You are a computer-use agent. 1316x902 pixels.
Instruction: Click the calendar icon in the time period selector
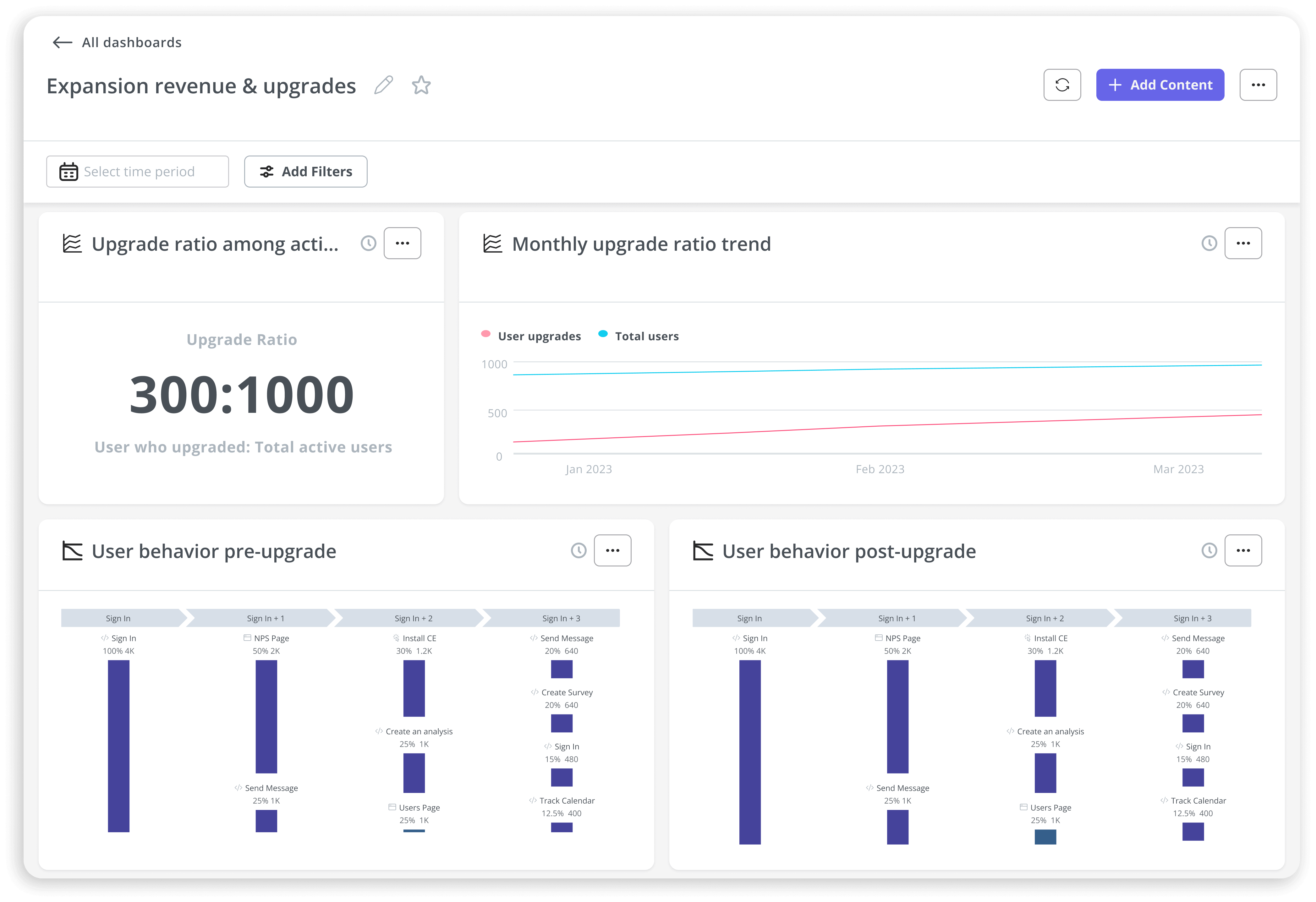[x=69, y=171]
